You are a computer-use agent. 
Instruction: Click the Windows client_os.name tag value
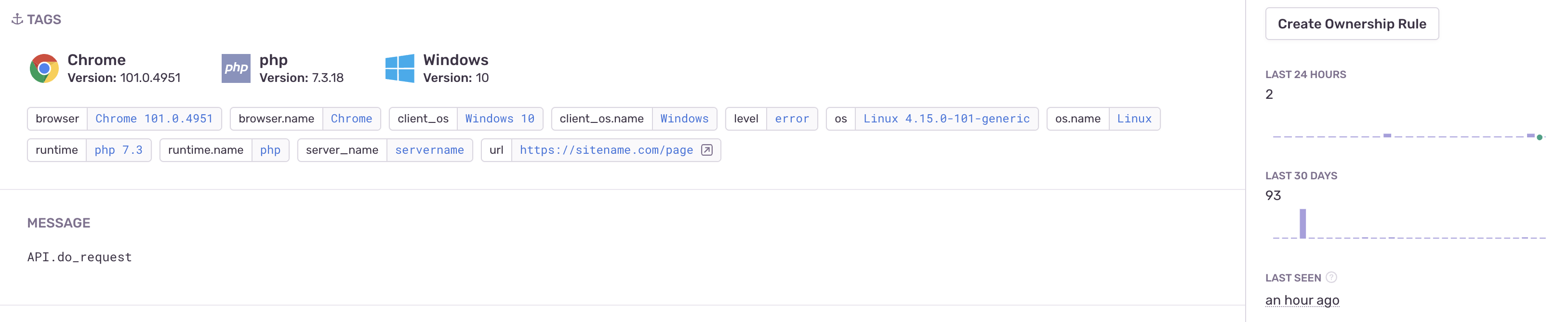coord(685,119)
